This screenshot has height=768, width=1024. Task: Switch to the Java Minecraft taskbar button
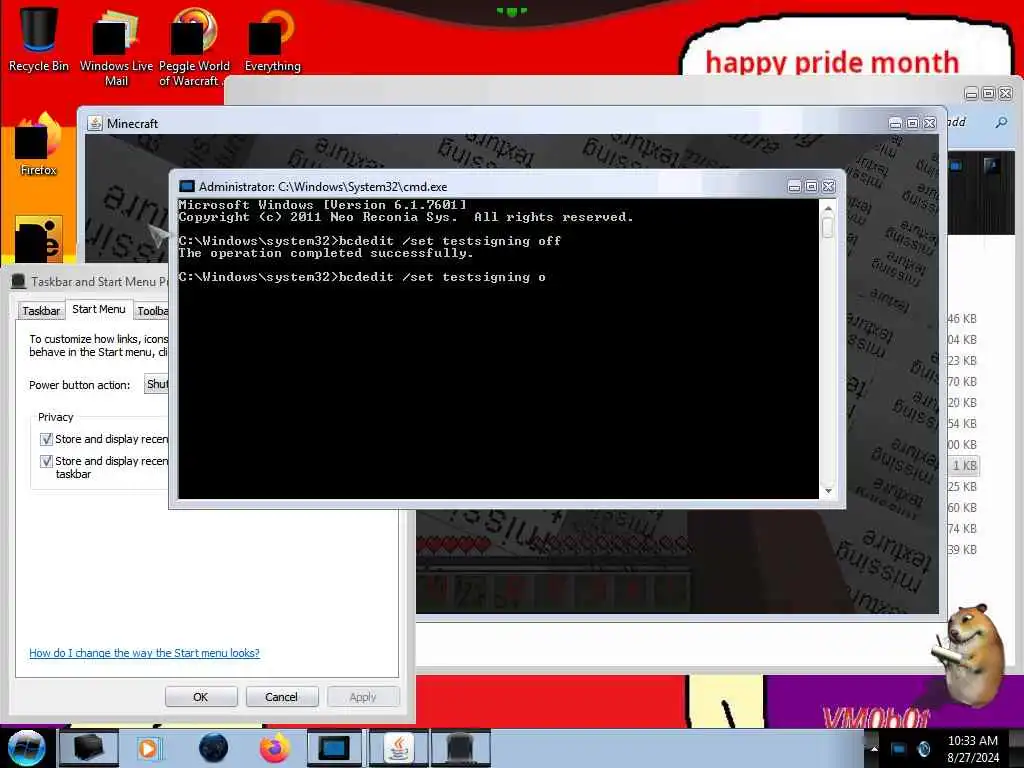[398, 748]
